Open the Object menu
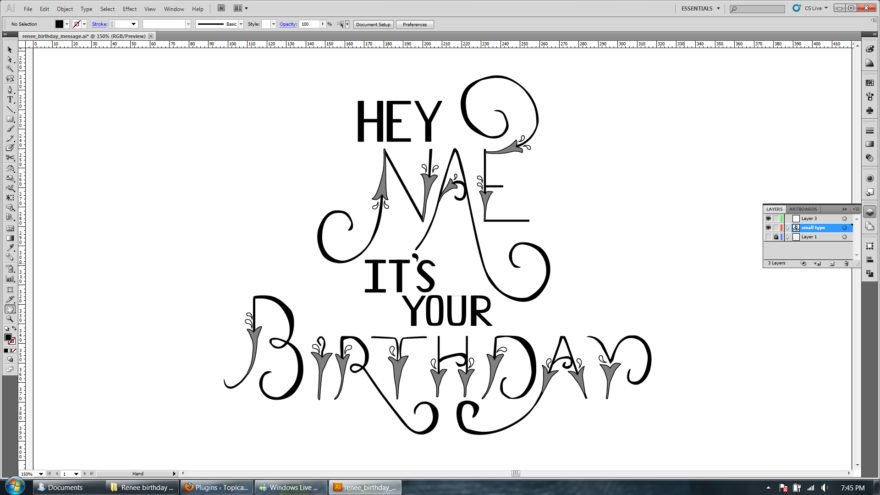Screen dimensions: 880x495 pyautogui.click(x=65, y=9)
